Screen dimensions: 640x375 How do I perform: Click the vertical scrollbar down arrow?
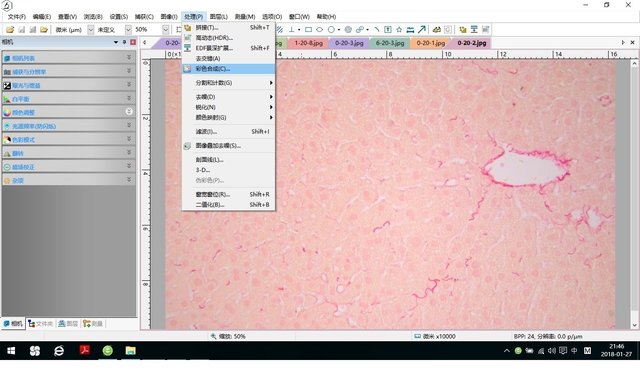634,325
